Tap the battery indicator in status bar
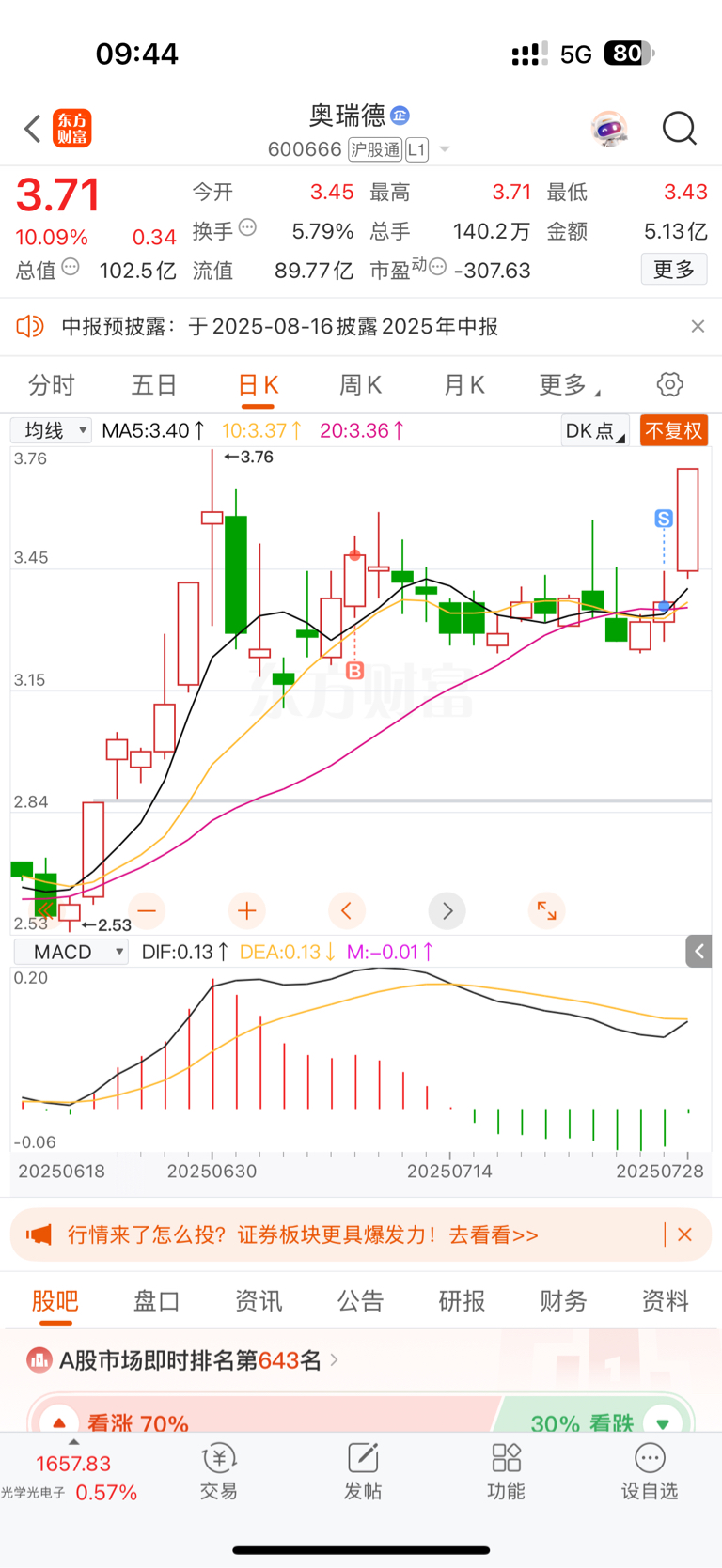 pos(629,54)
